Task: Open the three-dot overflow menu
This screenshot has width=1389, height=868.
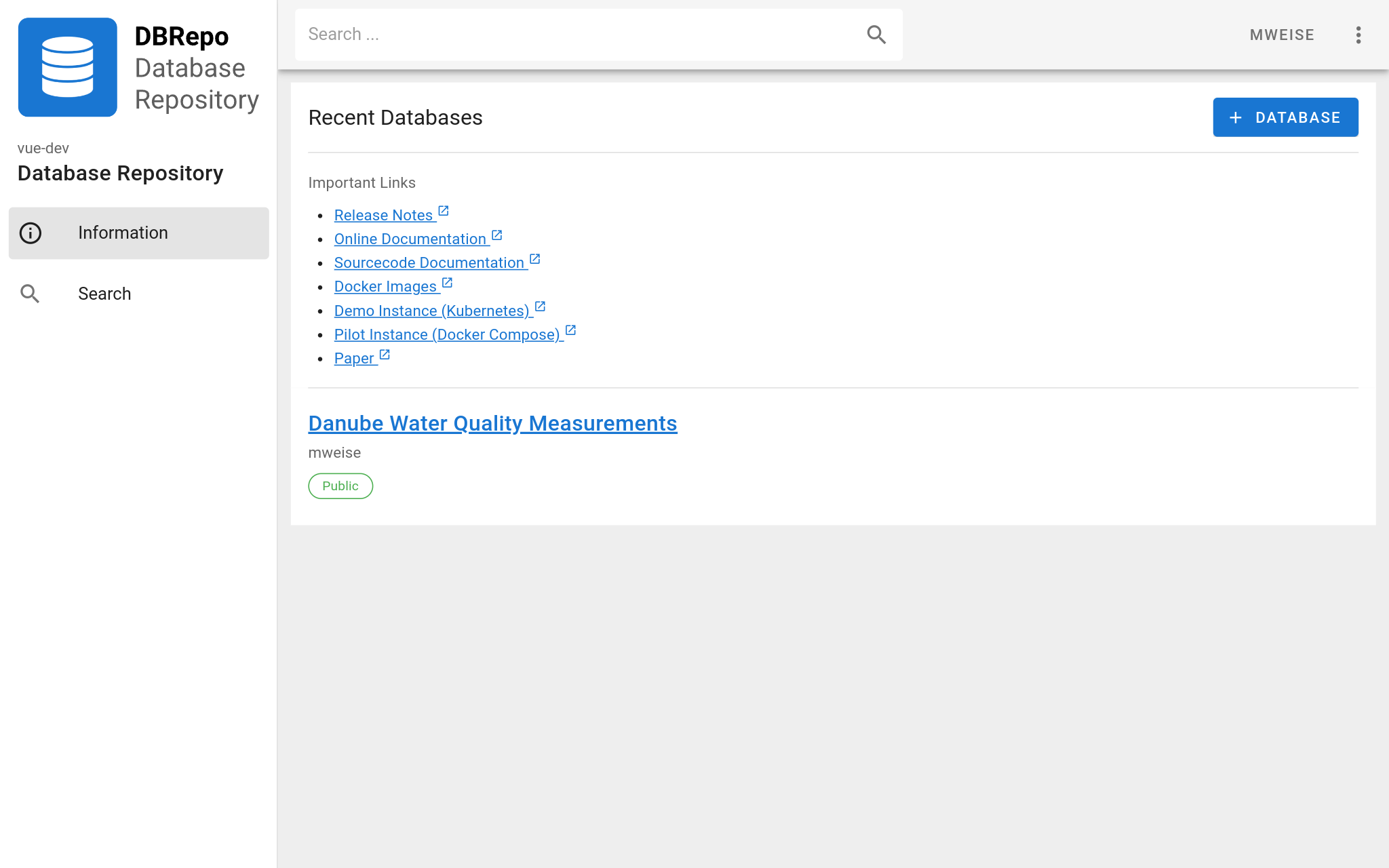Action: 1358,35
